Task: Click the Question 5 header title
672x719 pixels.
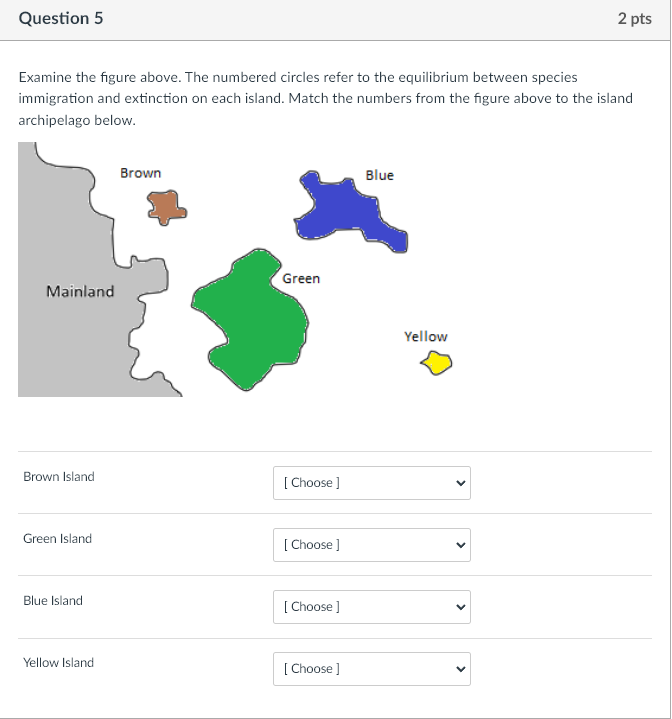Action: point(61,18)
